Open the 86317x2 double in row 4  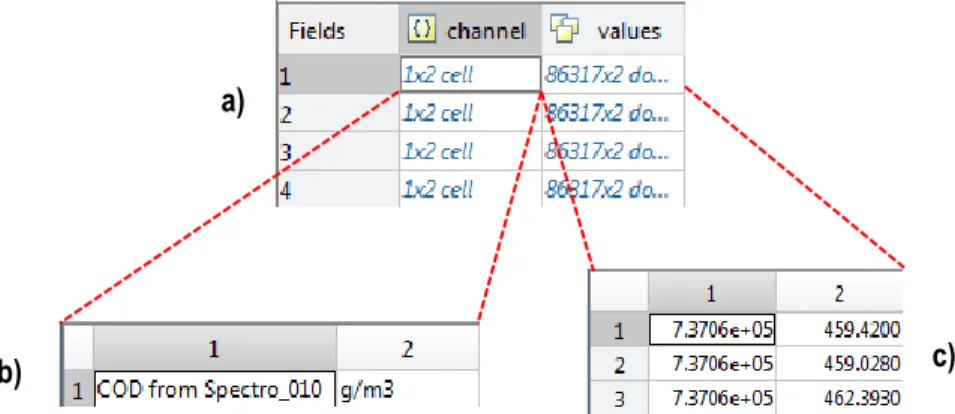[613, 189]
